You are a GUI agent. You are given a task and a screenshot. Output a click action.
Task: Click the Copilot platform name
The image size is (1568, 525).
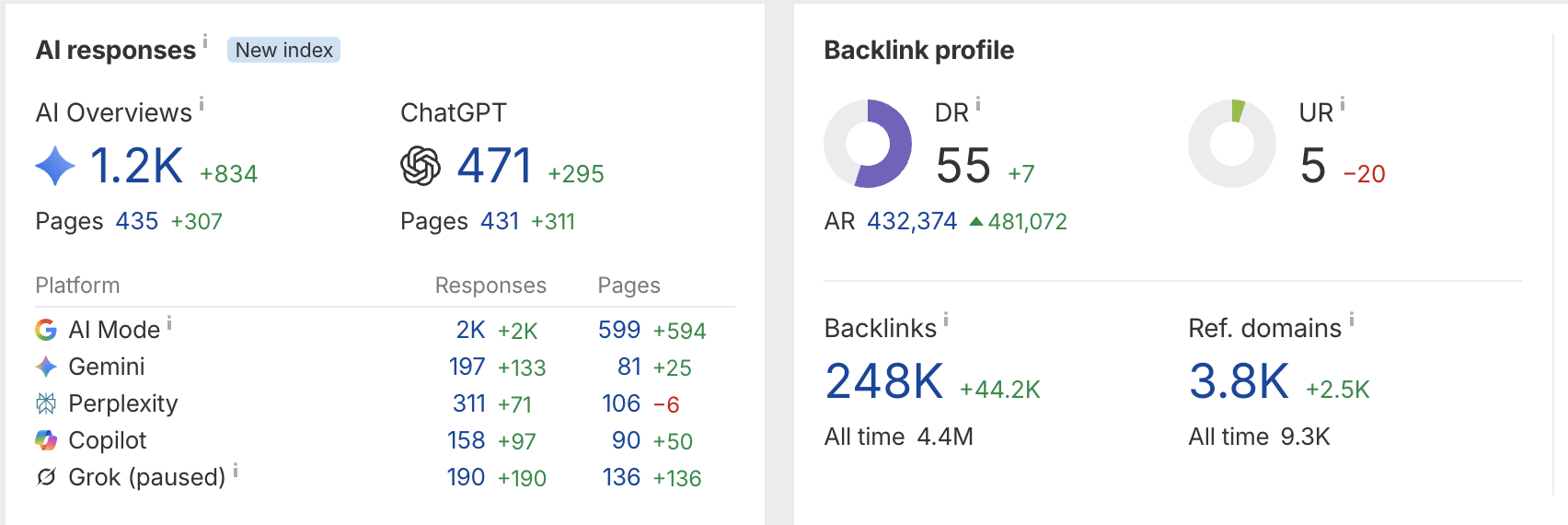click(x=108, y=440)
